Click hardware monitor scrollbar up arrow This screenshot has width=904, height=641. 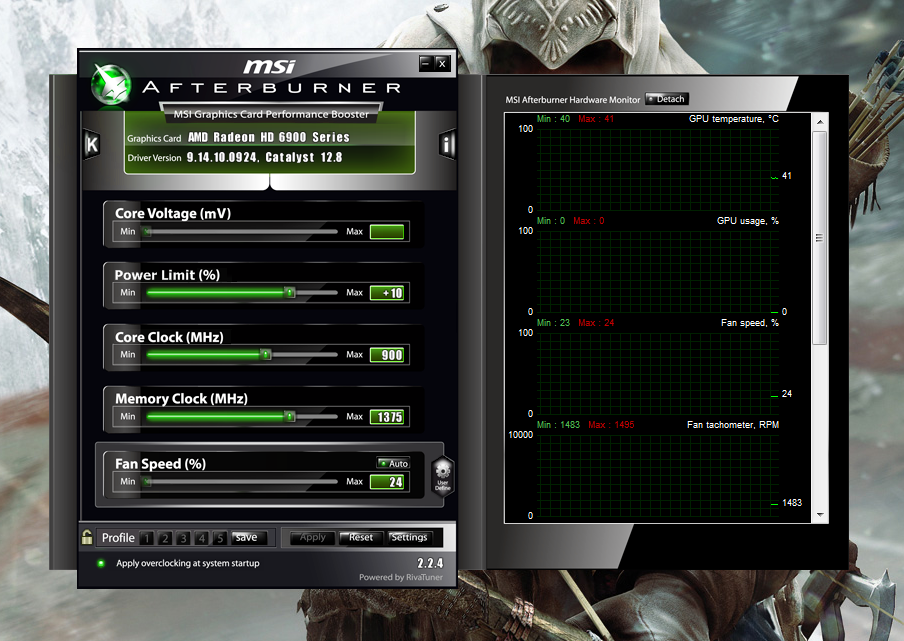click(820, 122)
